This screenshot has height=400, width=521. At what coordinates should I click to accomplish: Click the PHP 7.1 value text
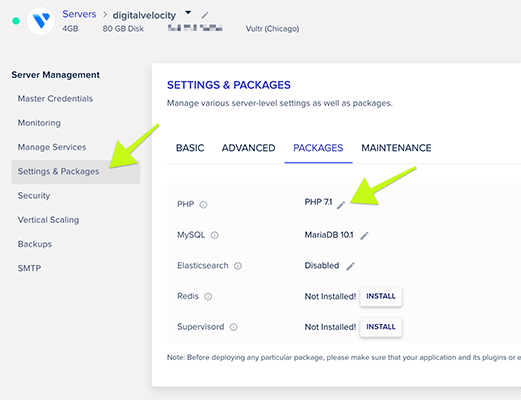(x=318, y=202)
